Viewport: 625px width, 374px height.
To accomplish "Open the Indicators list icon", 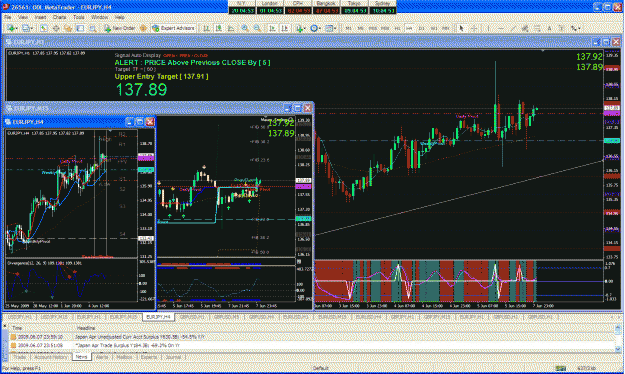I will pyautogui.click(x=299, y=28).
